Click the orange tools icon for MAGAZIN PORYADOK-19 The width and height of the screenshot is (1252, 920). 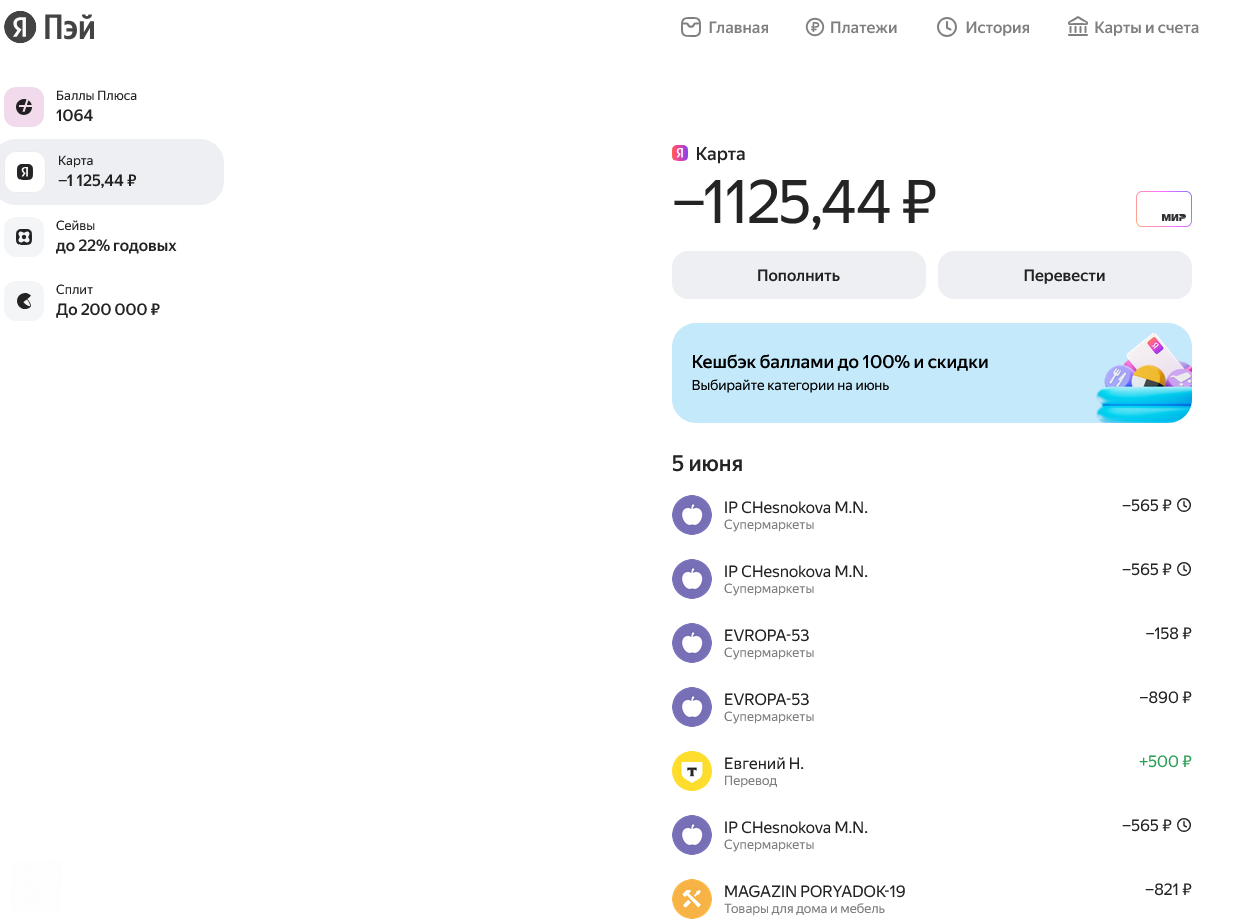point(692,899)
